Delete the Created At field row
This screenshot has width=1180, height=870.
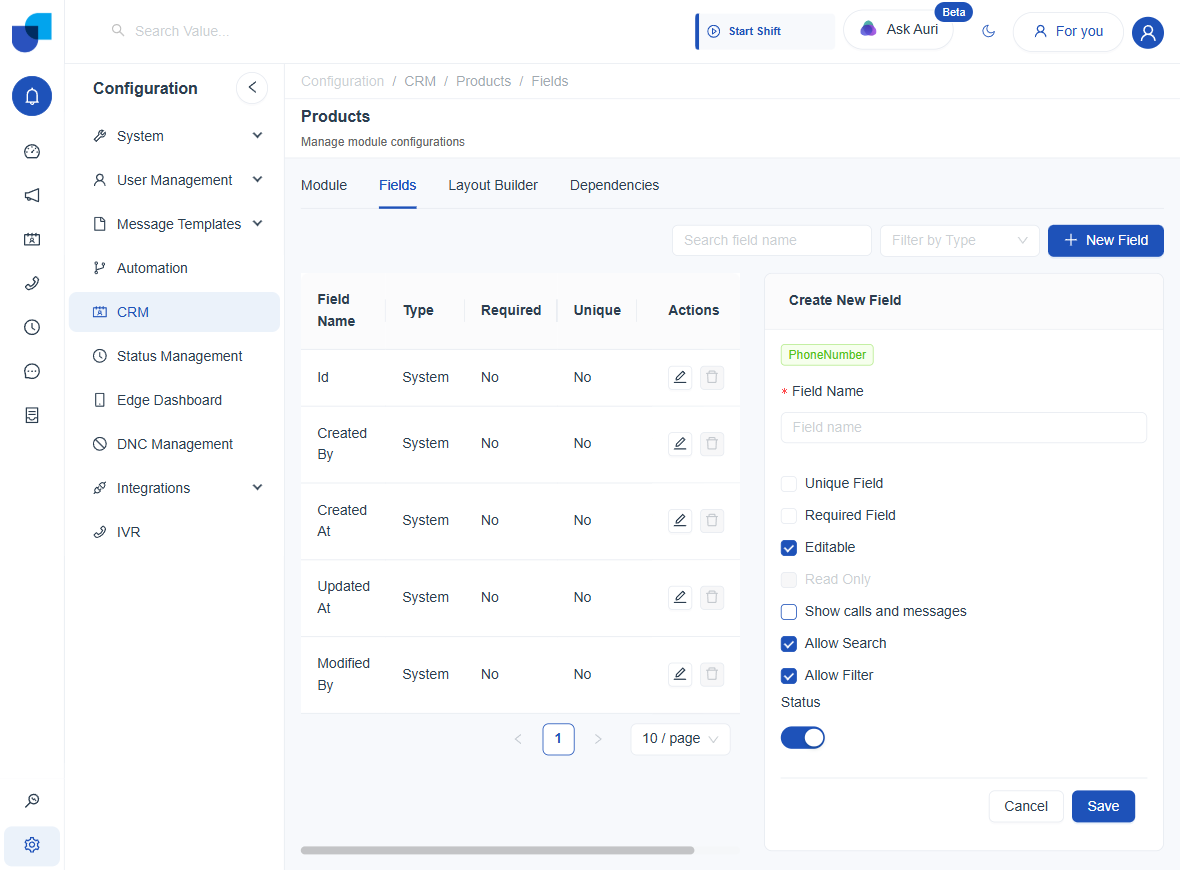[x=712, y=520]
